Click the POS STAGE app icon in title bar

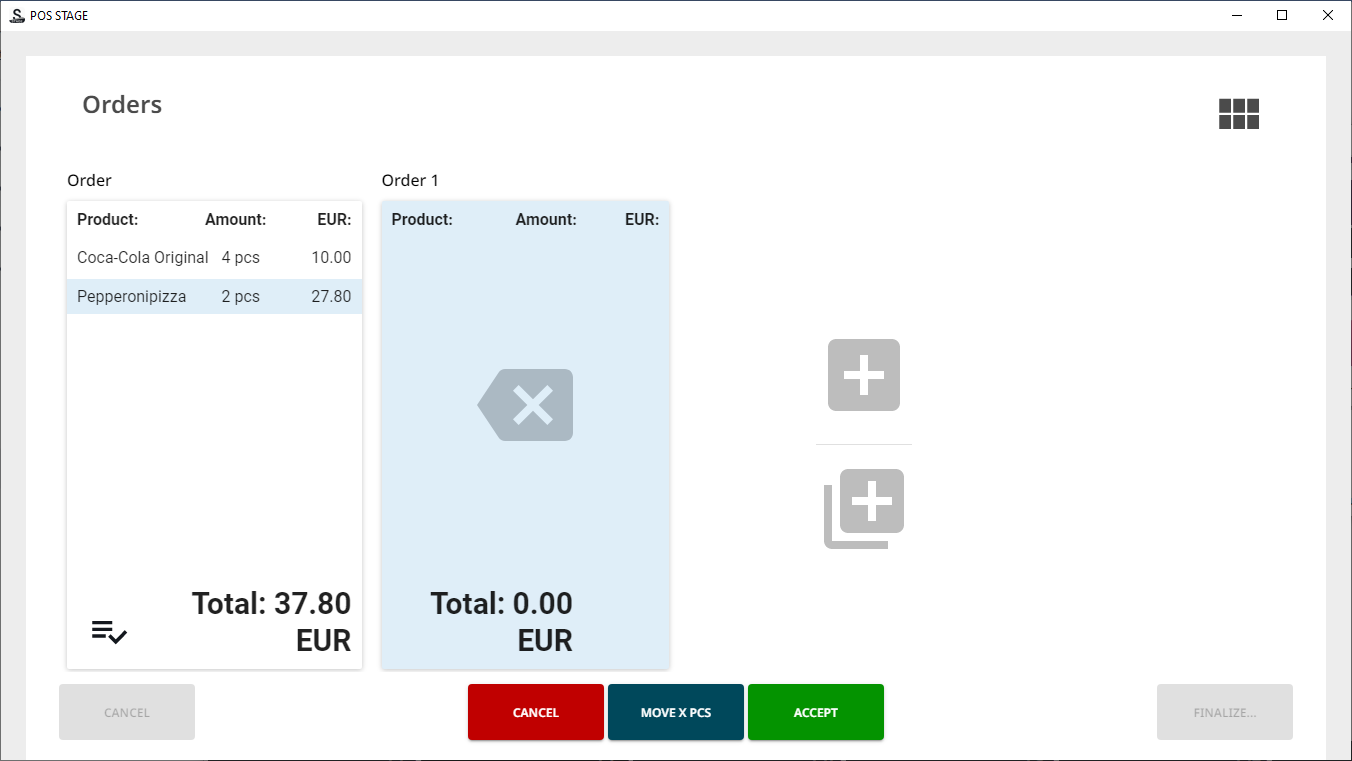(16, 15)
